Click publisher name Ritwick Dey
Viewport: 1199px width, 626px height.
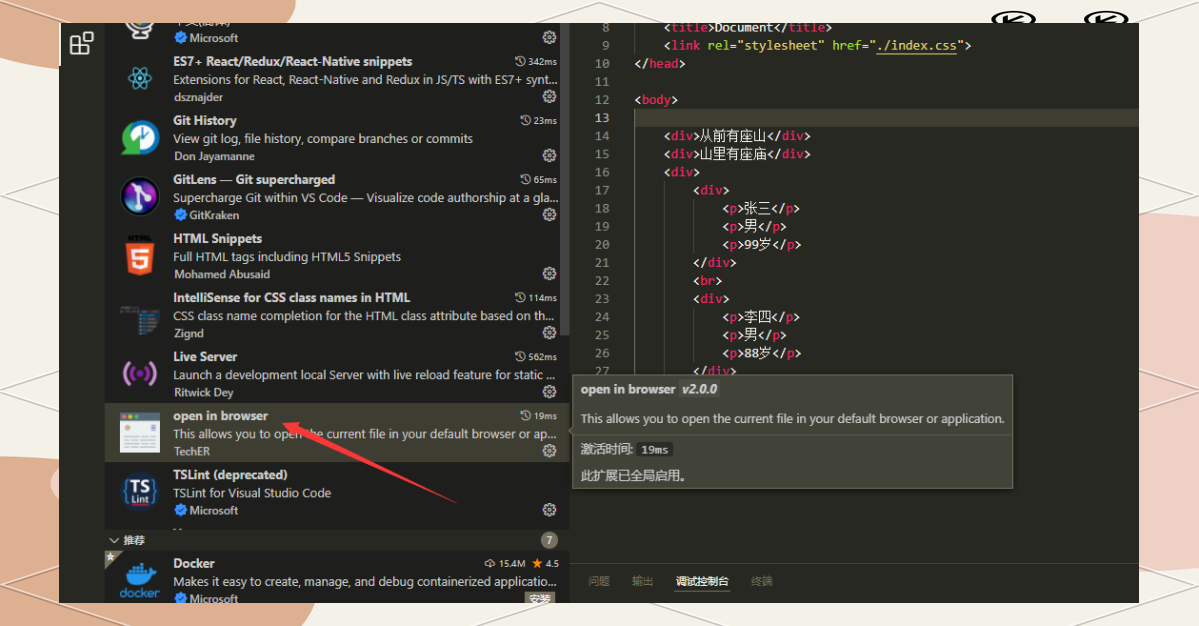point(203,392)
